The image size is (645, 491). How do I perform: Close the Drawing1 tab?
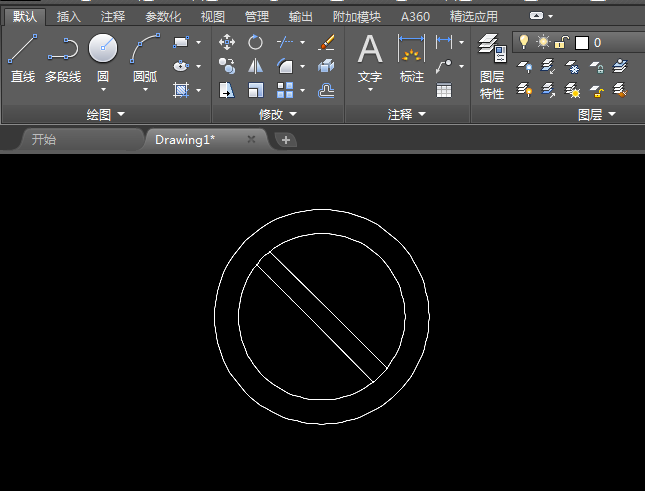point(251,140)
